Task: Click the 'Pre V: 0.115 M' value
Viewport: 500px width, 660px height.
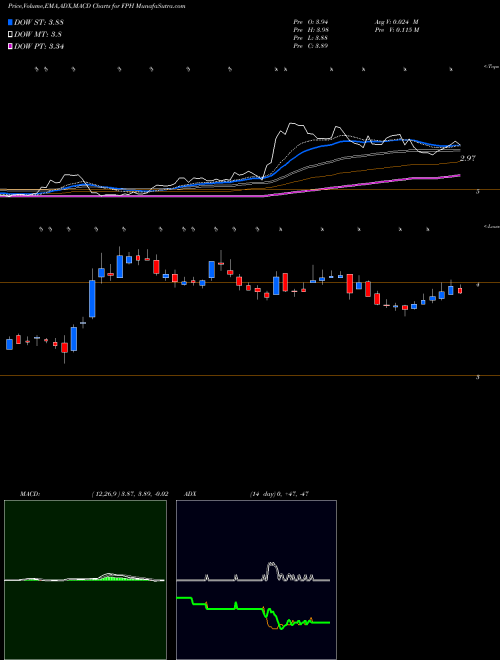Action: coord(396,30)
